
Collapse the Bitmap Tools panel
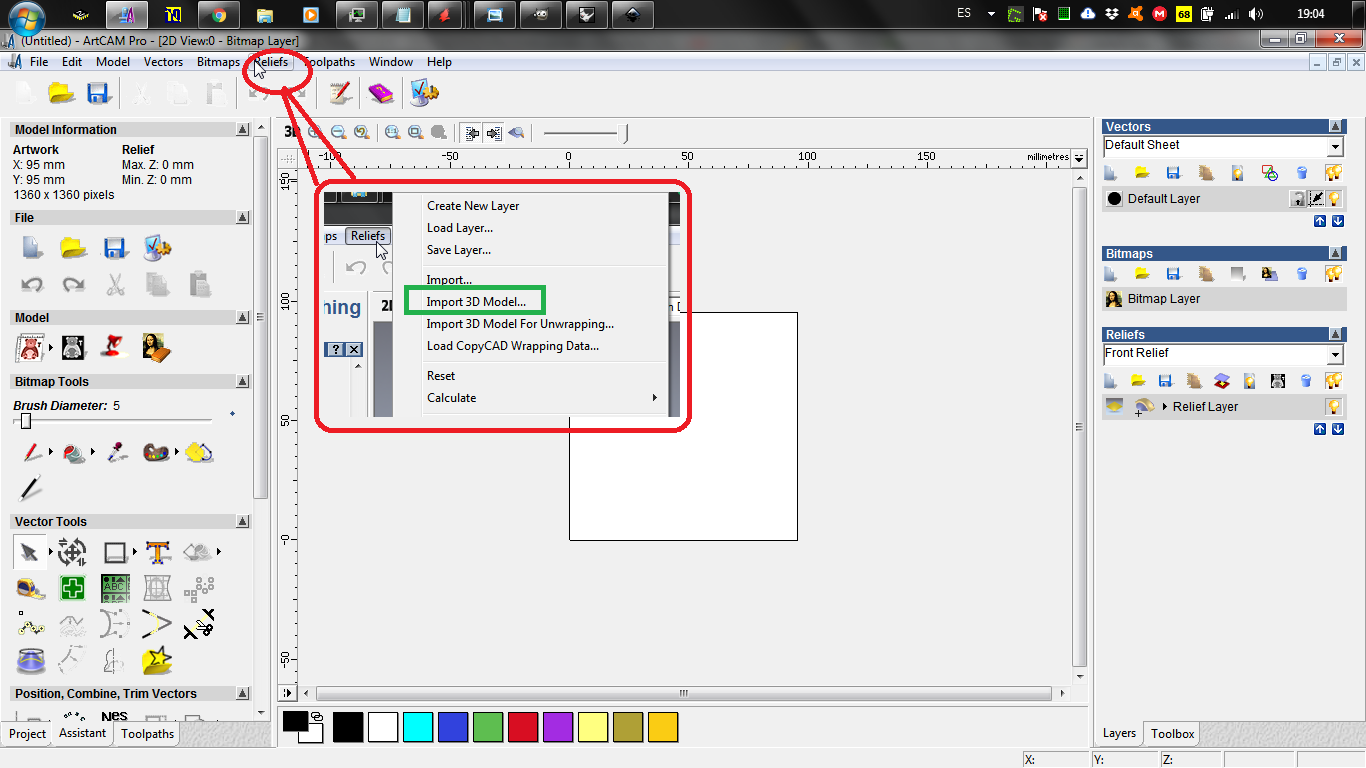(243, 382)
